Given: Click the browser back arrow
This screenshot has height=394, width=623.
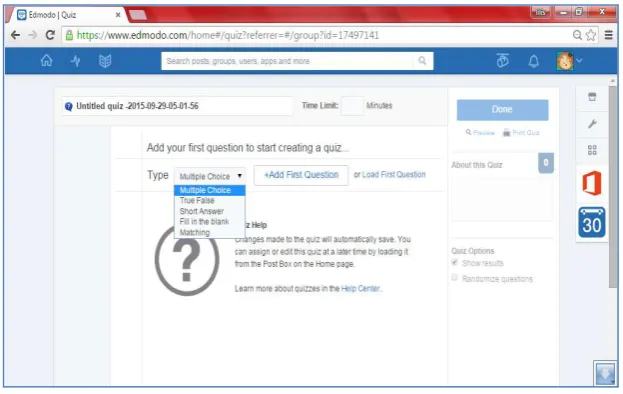Looking at the screenshot, I should (15, 35).
